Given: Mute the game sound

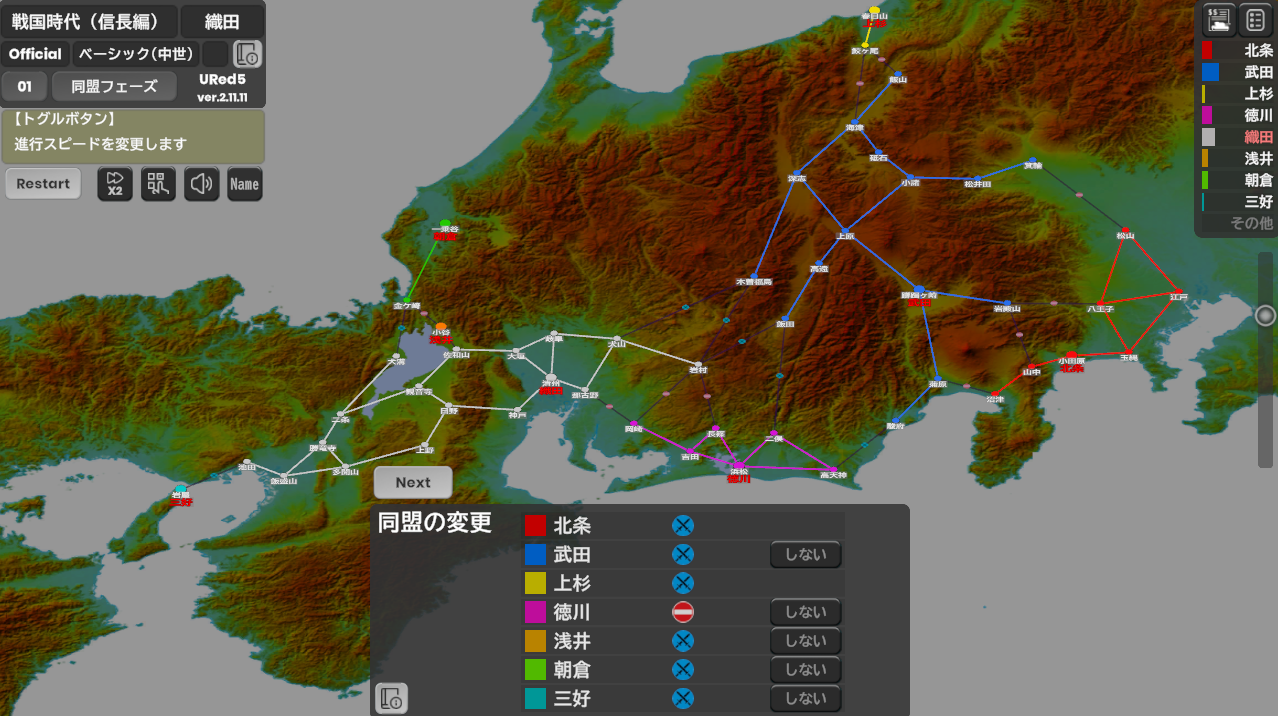Looking at the screenshot, I should click(x=202, y=184).
